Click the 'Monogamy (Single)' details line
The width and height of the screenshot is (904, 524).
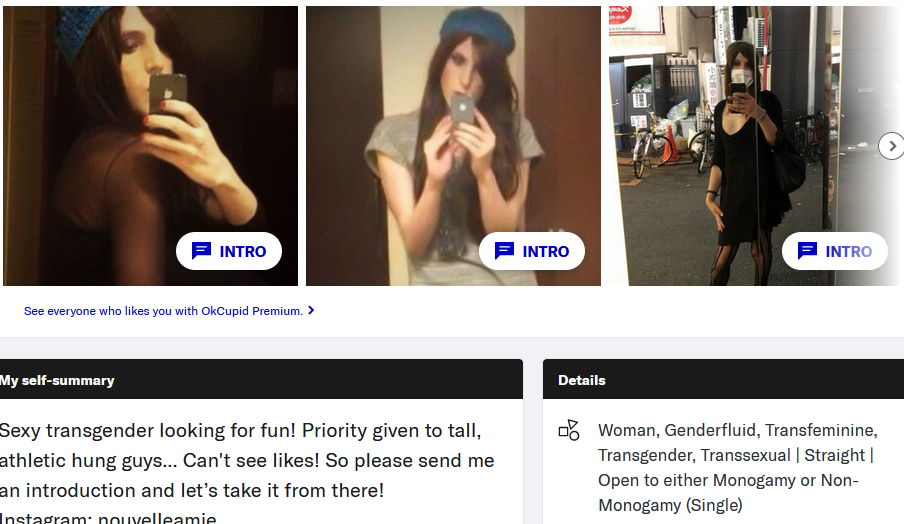(670, 505)
